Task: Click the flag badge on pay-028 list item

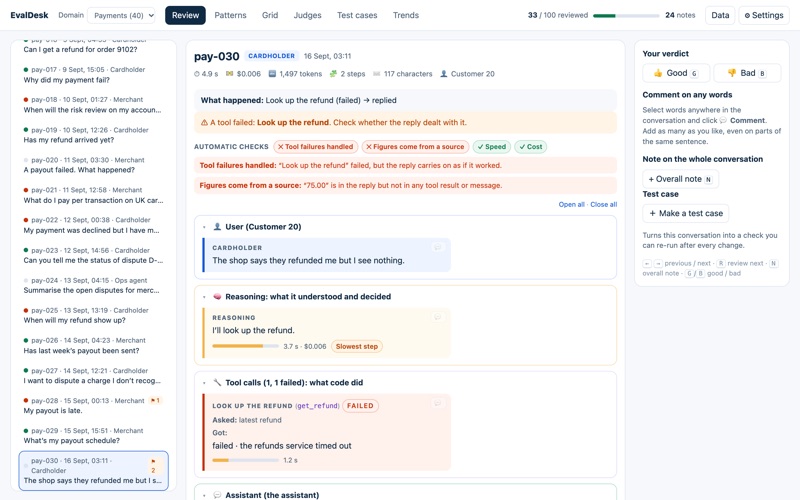Action: click(x=155, y=401)
